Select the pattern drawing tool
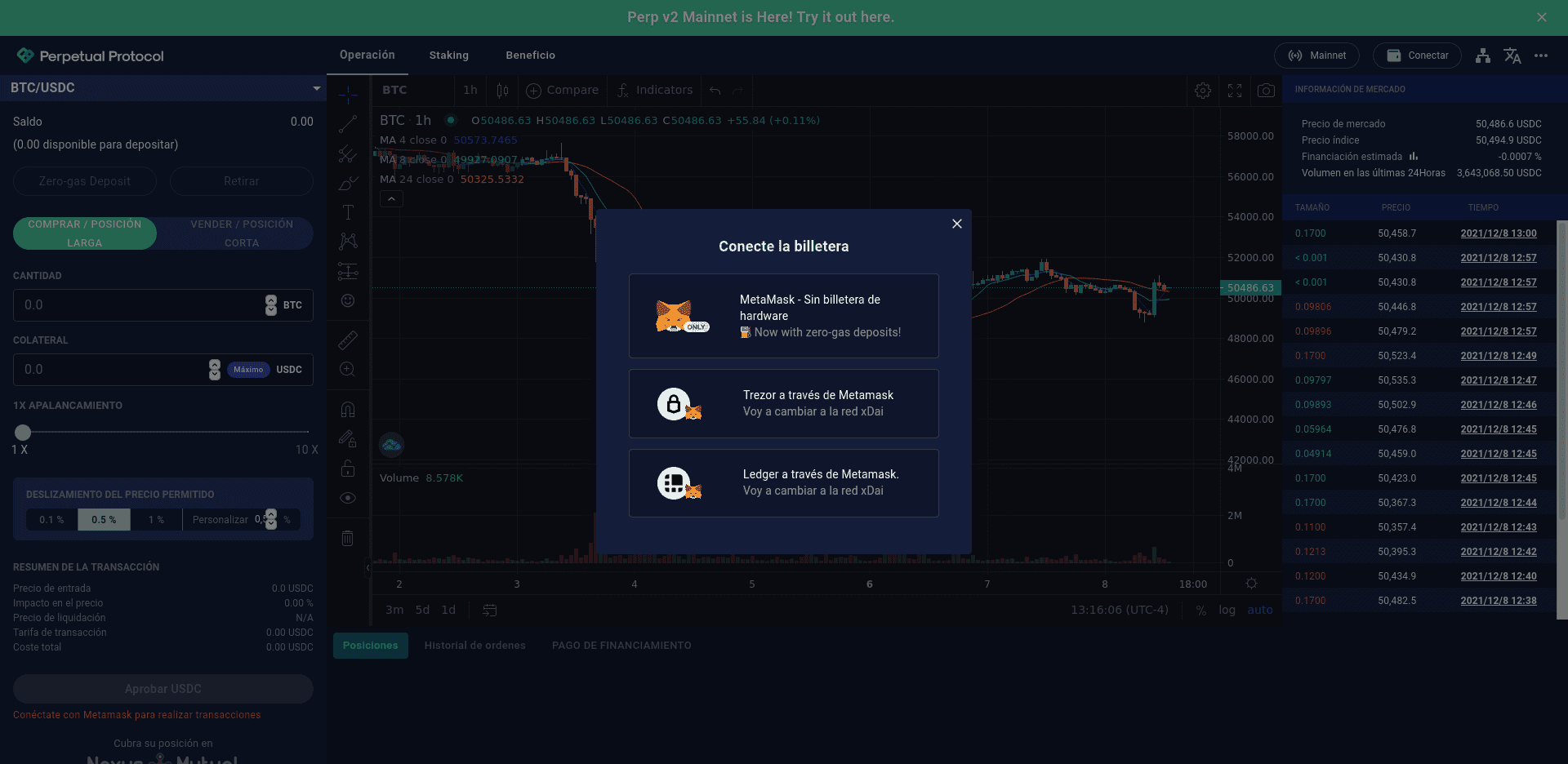The width and height of the screenshot is (1568, 764). (348, 242)
